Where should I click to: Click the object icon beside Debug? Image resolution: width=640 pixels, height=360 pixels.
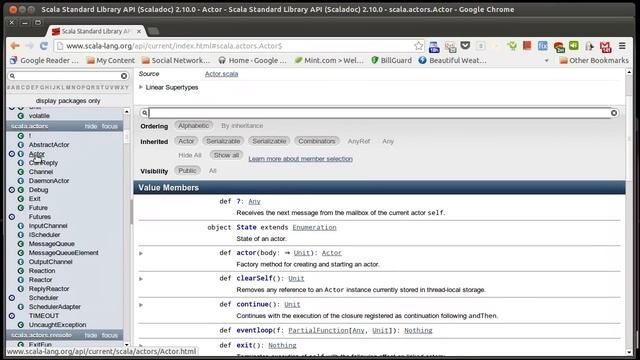[x=12, y=190]
